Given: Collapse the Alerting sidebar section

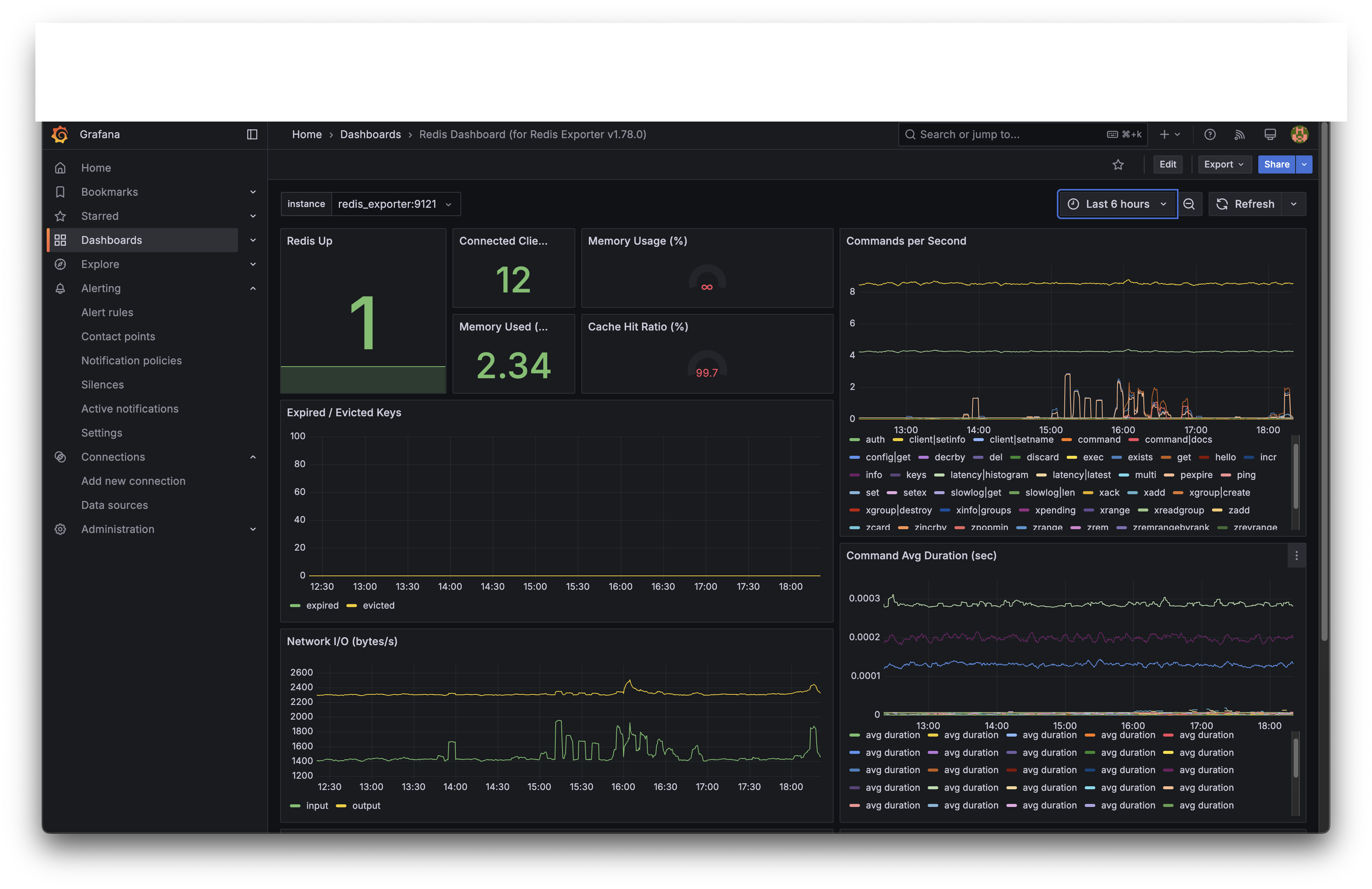Looking at the screenshot, I should 253,288.
